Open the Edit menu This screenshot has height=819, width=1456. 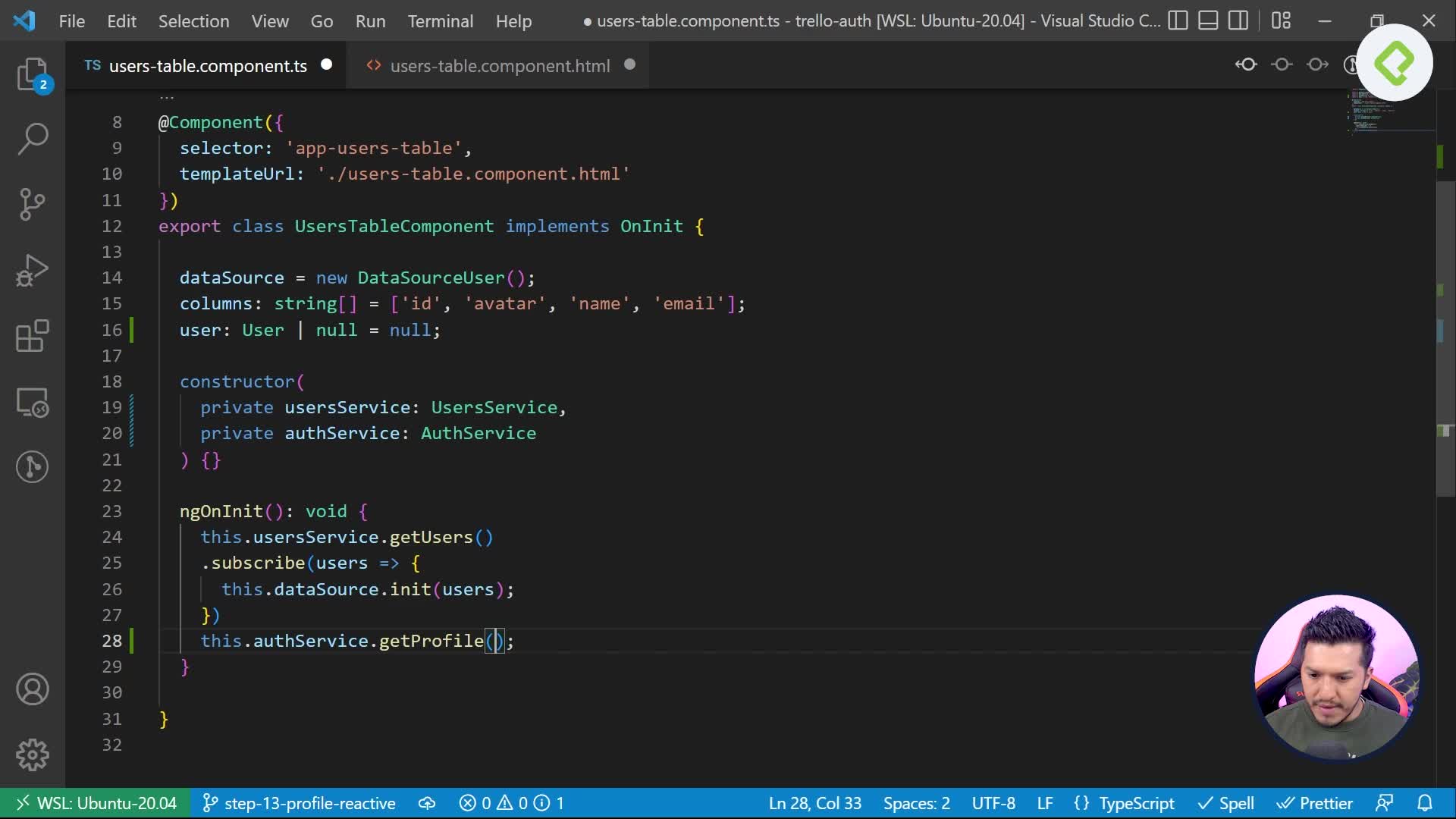tap(121, 21)
